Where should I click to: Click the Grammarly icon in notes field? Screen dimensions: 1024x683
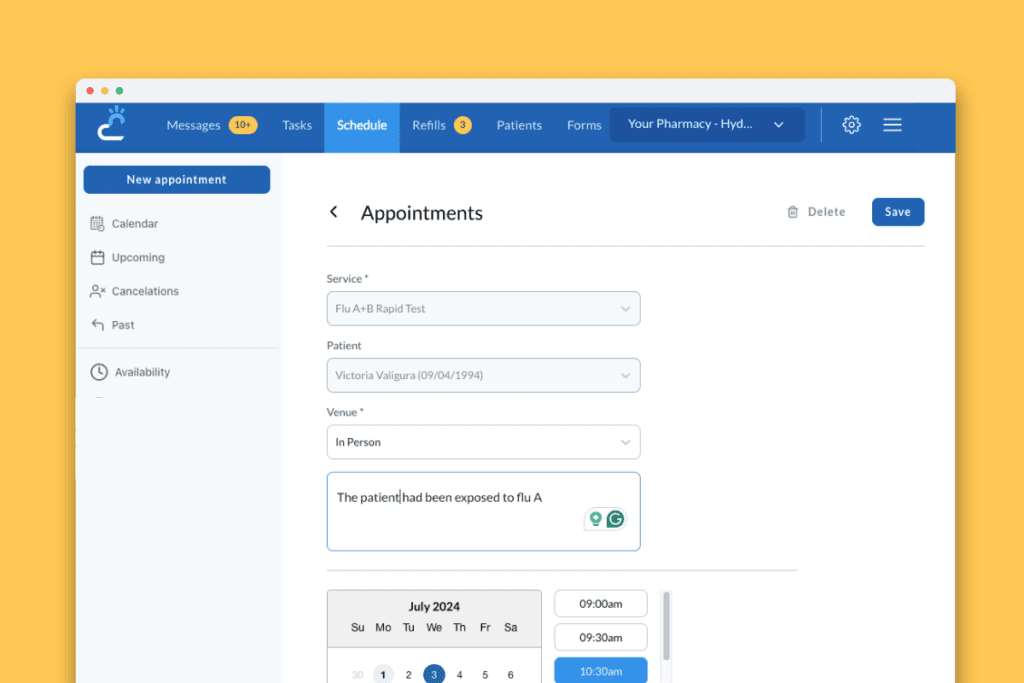(x=615, y=519)
